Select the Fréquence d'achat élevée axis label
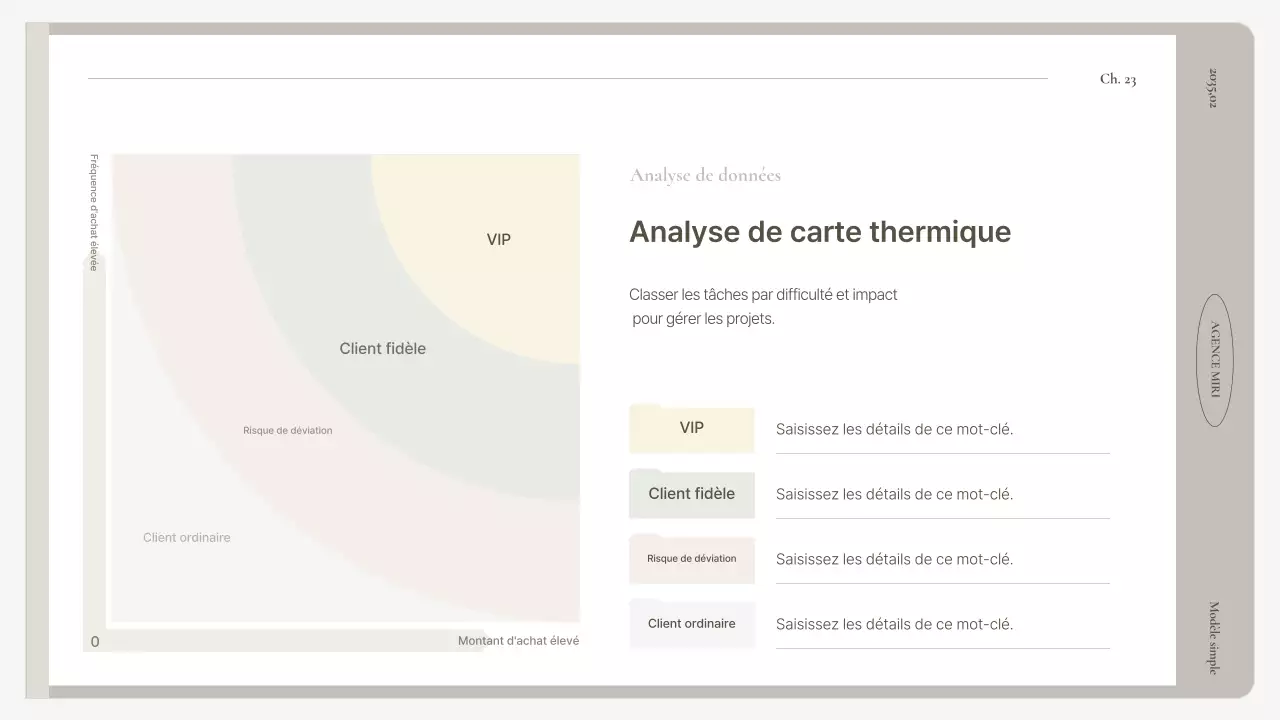 tap(93, 210)
